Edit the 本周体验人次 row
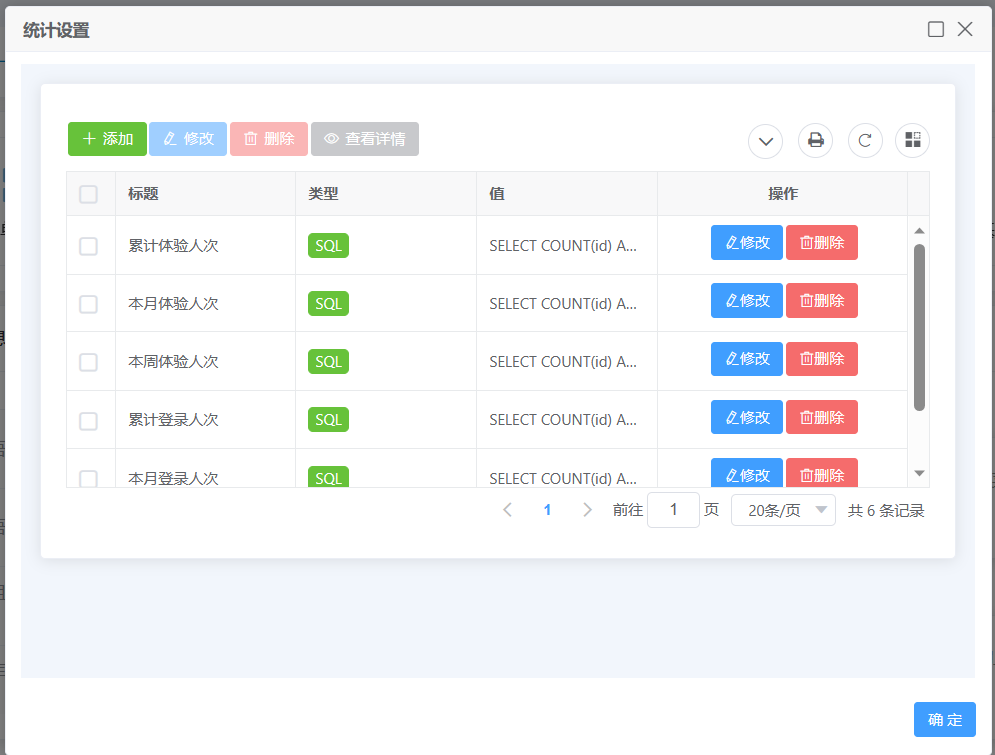The width and height of the screenshot is (995, 755). [746, 359]
